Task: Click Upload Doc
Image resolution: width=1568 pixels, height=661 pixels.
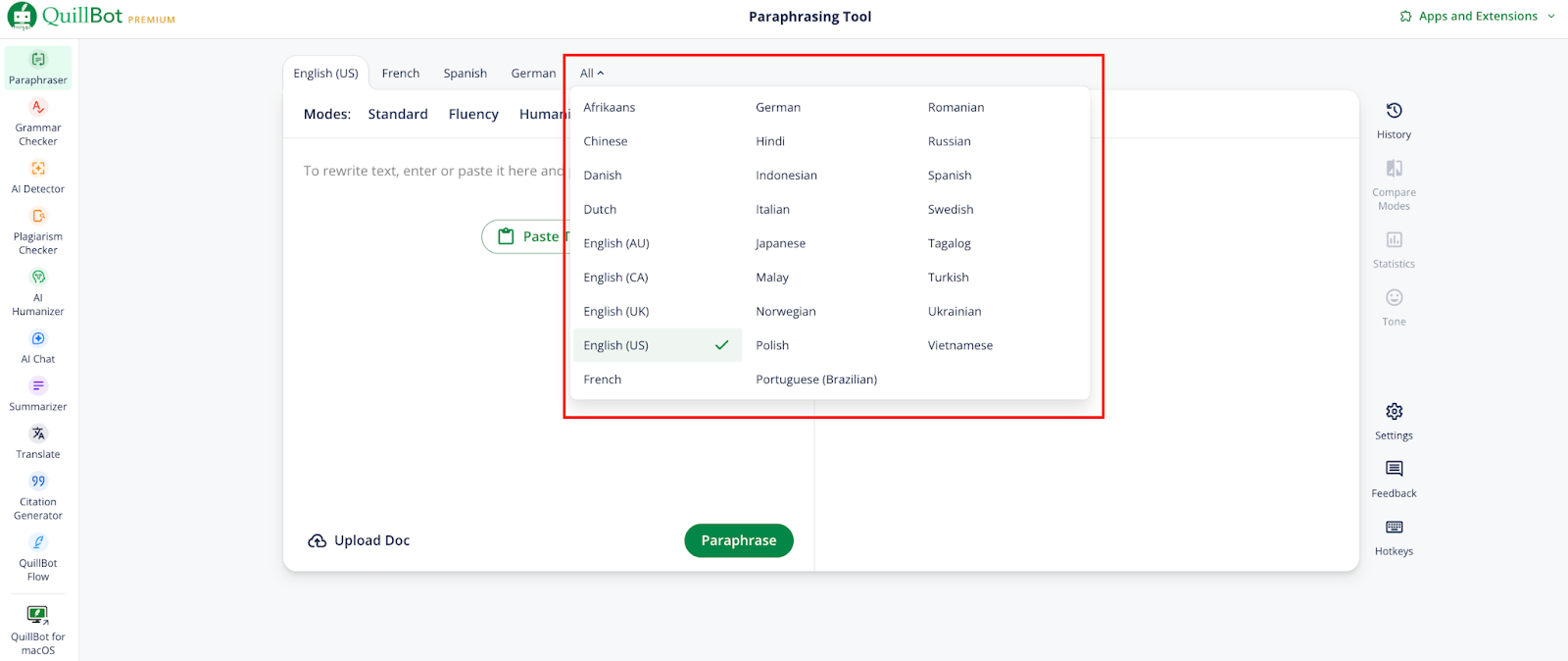Action: tap(360, 540)
